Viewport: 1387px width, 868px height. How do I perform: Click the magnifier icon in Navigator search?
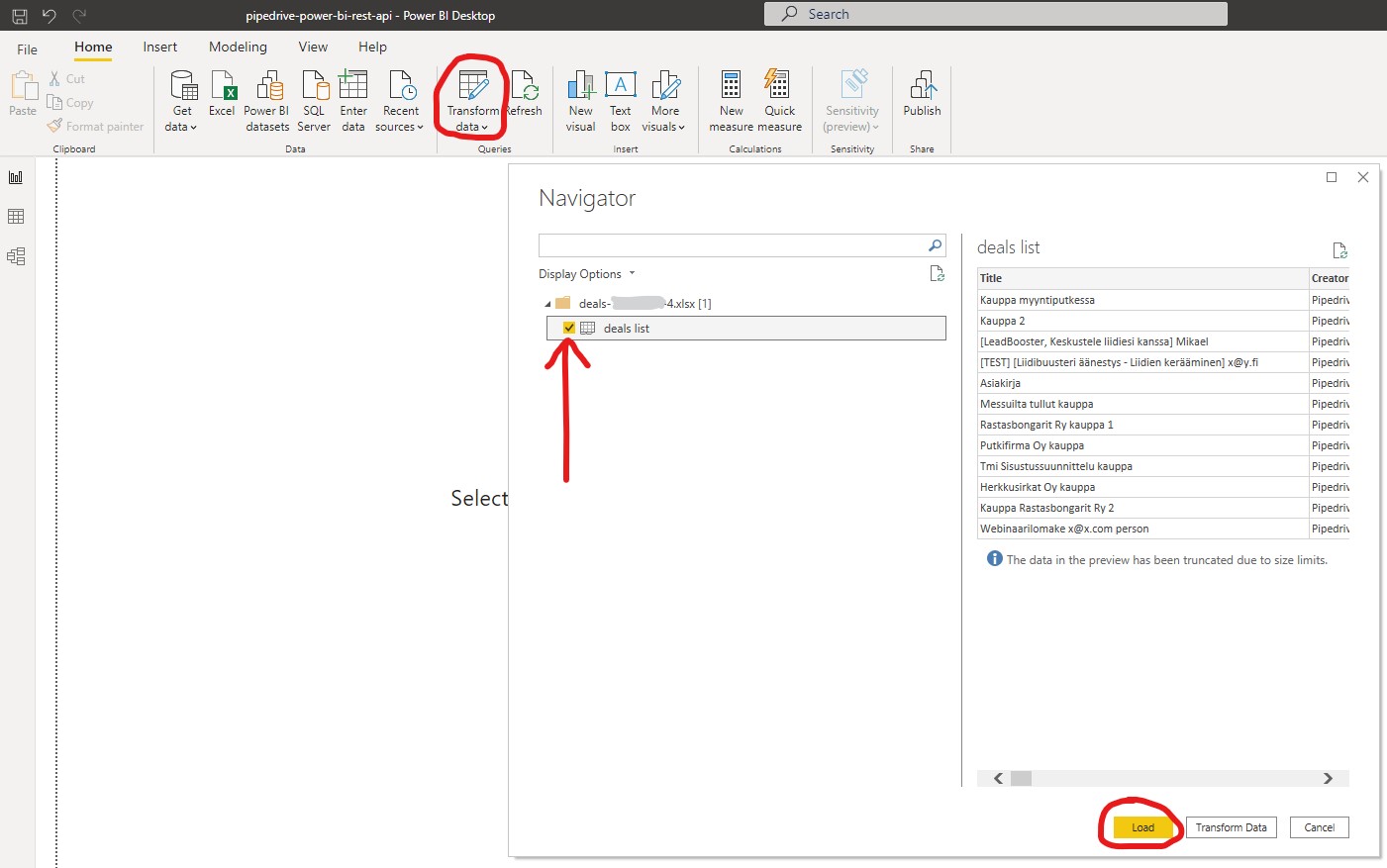point(935,245)
